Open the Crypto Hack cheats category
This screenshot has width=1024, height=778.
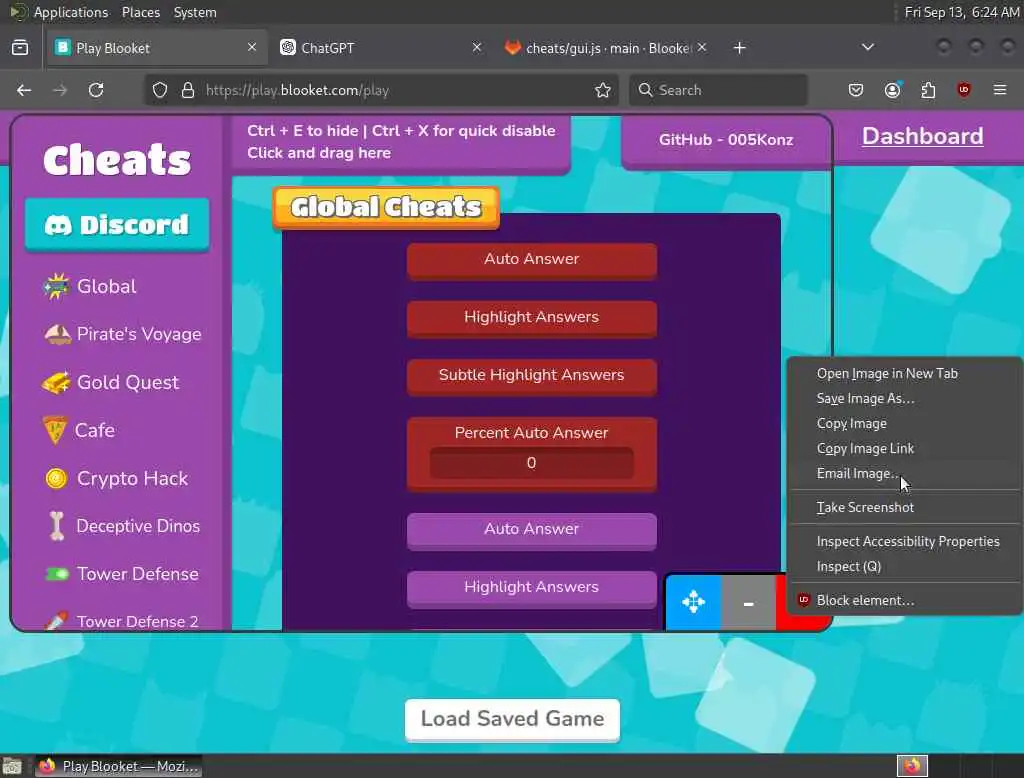click(116, 478)
